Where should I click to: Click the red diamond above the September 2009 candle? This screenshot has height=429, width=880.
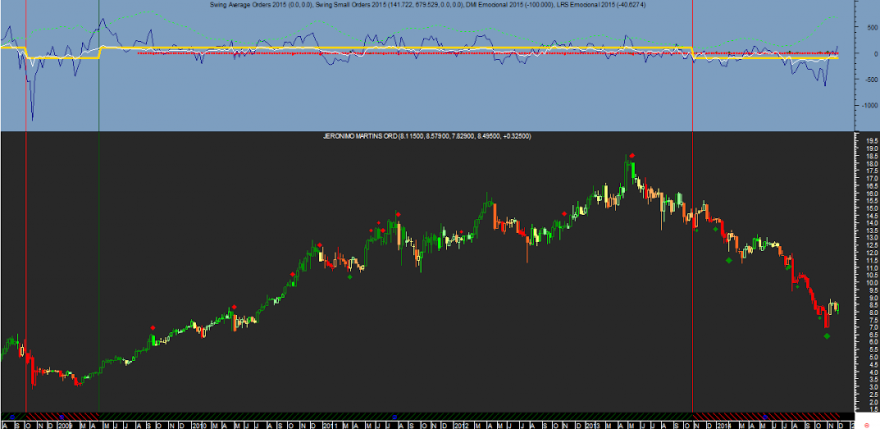(x=153, y=327)
